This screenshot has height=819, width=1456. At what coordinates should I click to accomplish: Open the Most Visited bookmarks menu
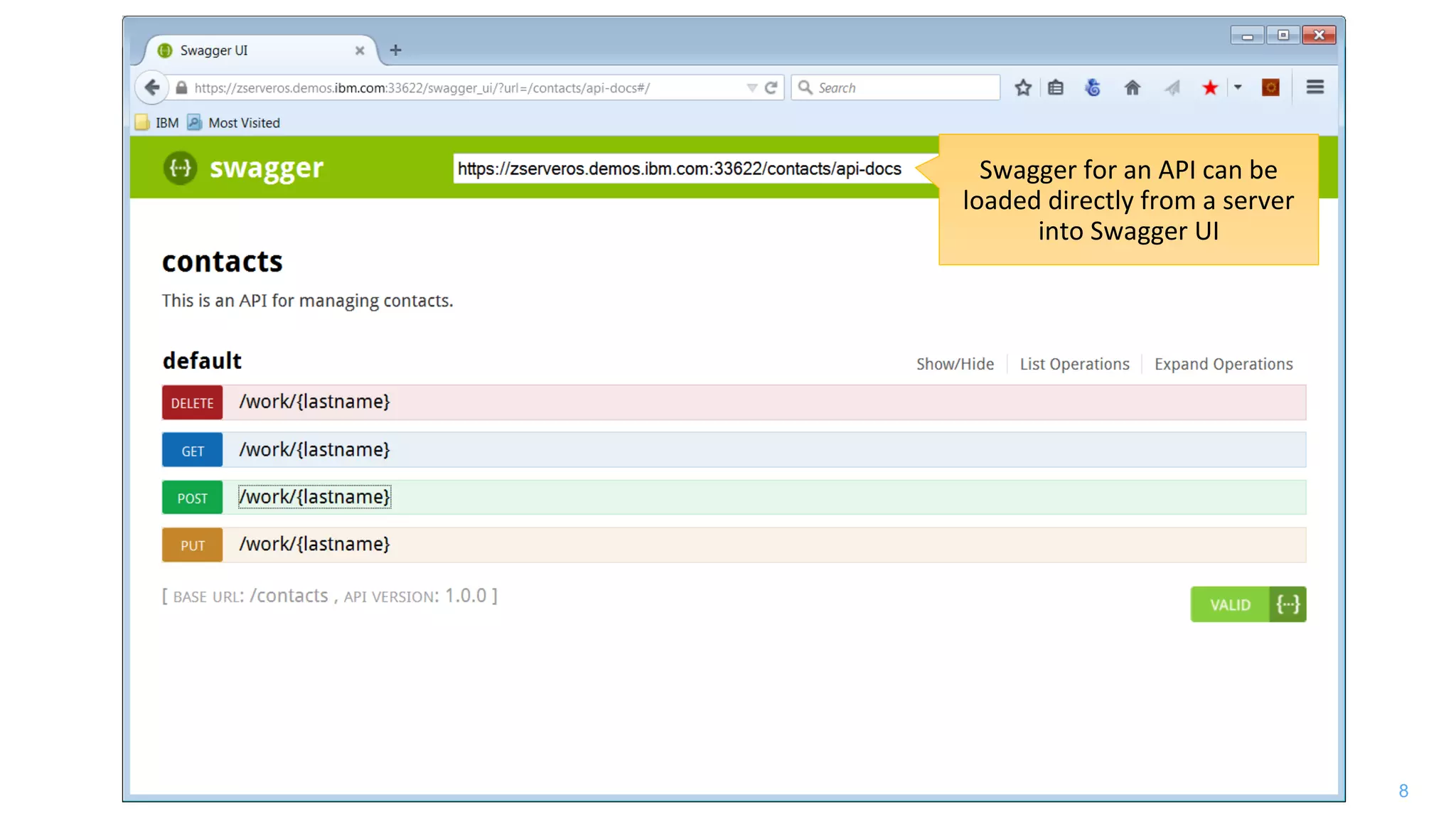tap(234, 122)
